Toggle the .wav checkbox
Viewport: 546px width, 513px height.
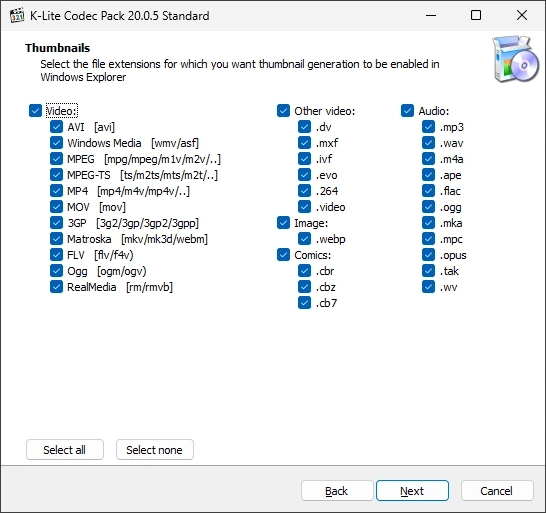point(428,143)
